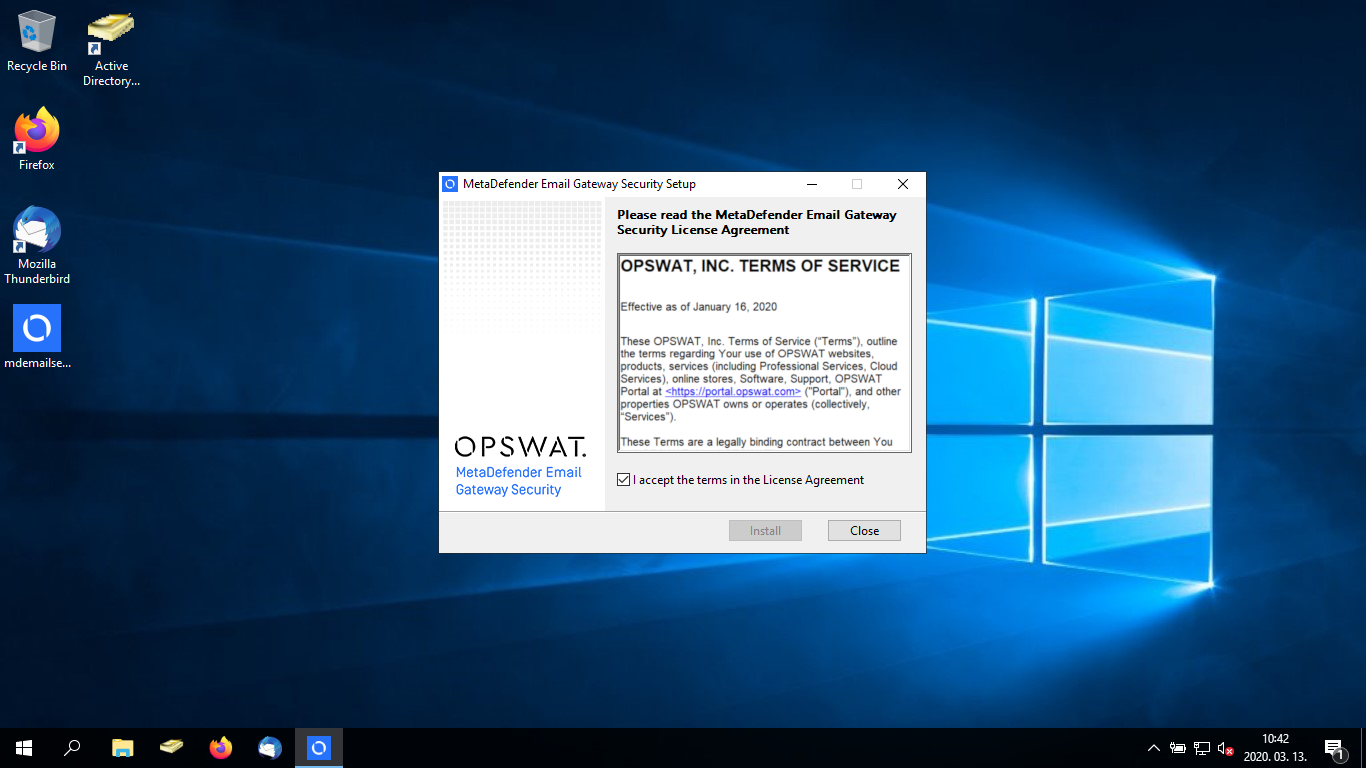Open the Firefox desktop shortcut
1366x768 pixels.
pos(37,131)
